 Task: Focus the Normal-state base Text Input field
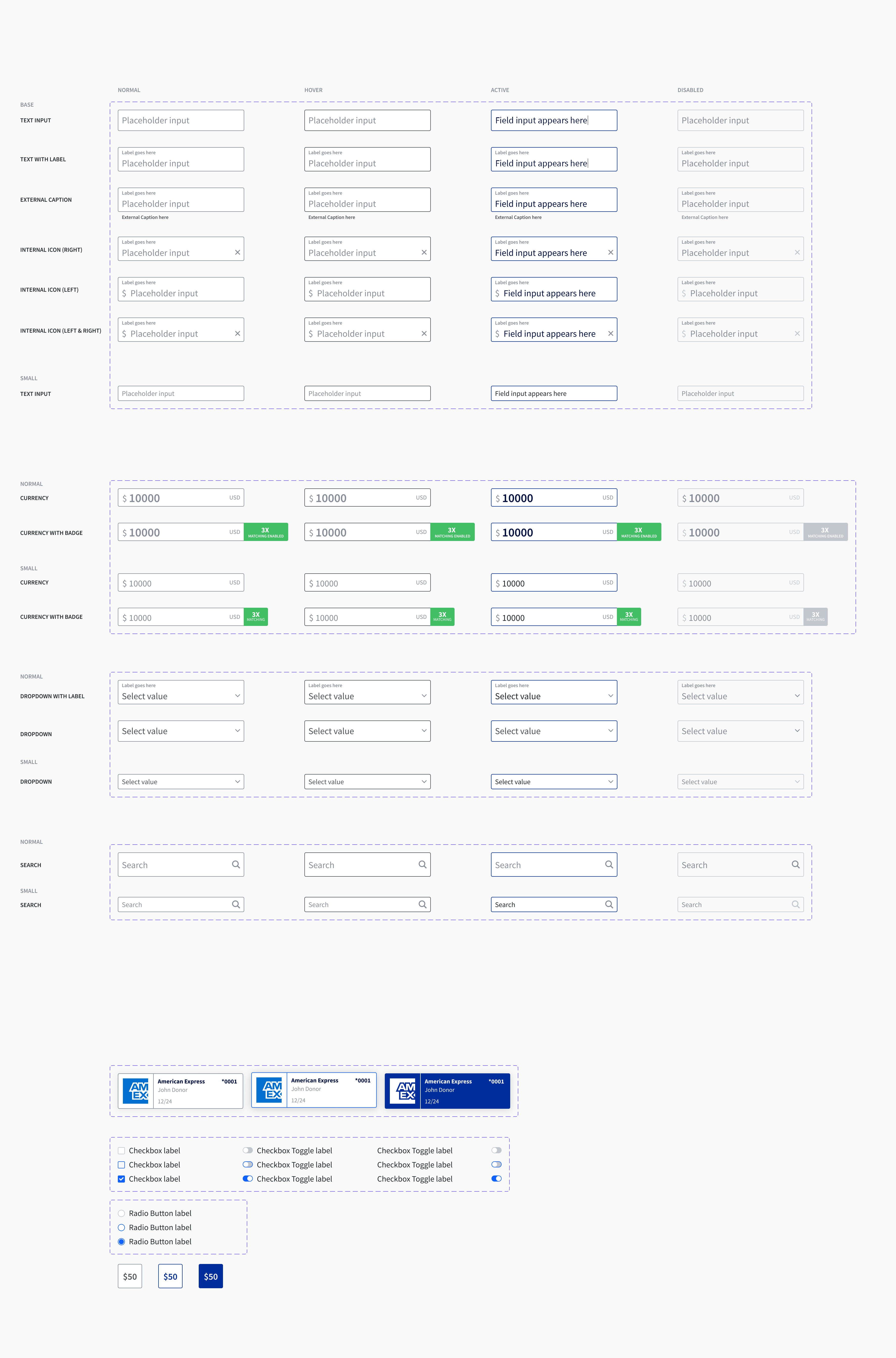[181, 121]
